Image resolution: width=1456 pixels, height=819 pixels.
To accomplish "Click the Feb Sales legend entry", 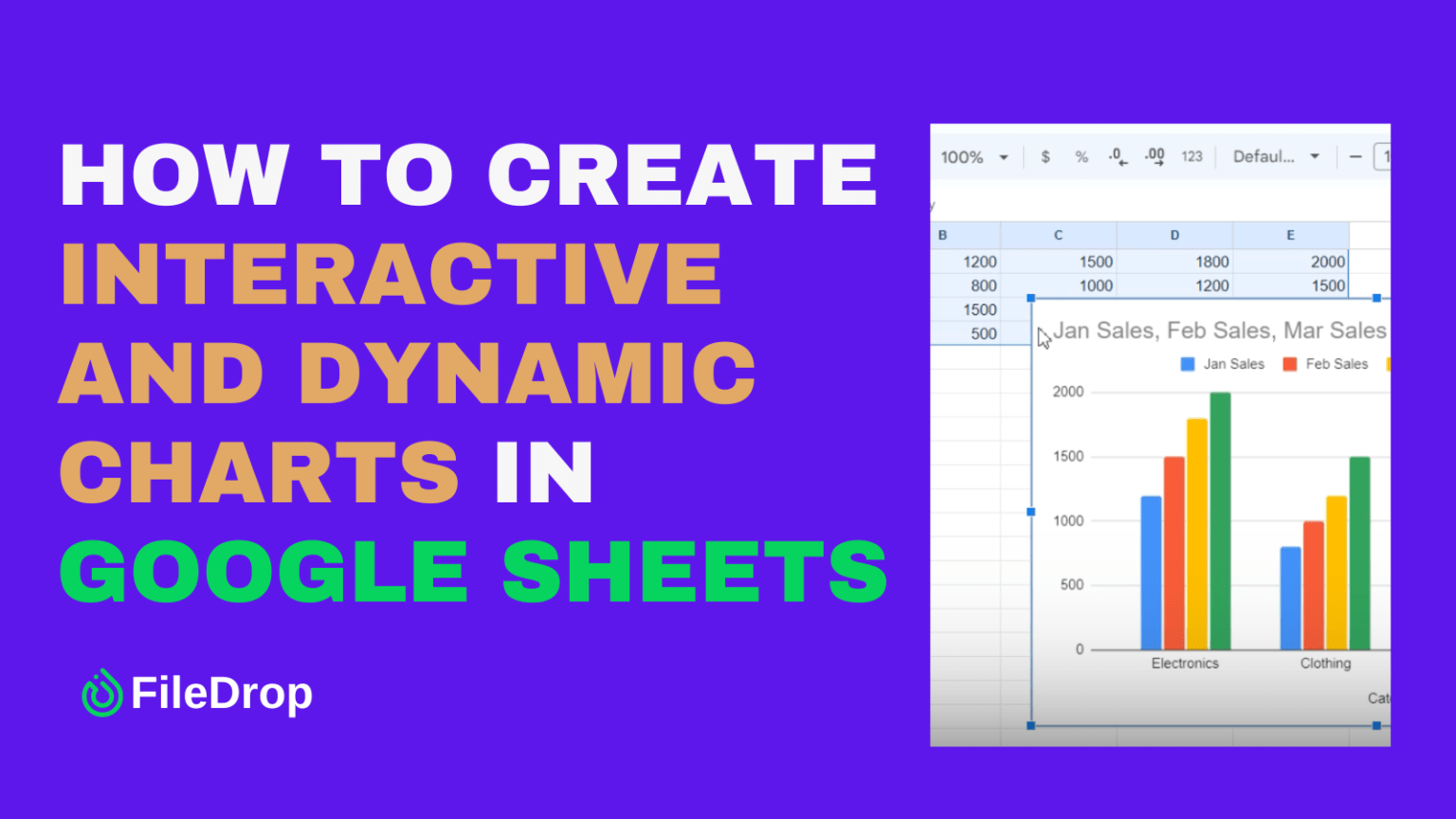I will [1325, 364].
